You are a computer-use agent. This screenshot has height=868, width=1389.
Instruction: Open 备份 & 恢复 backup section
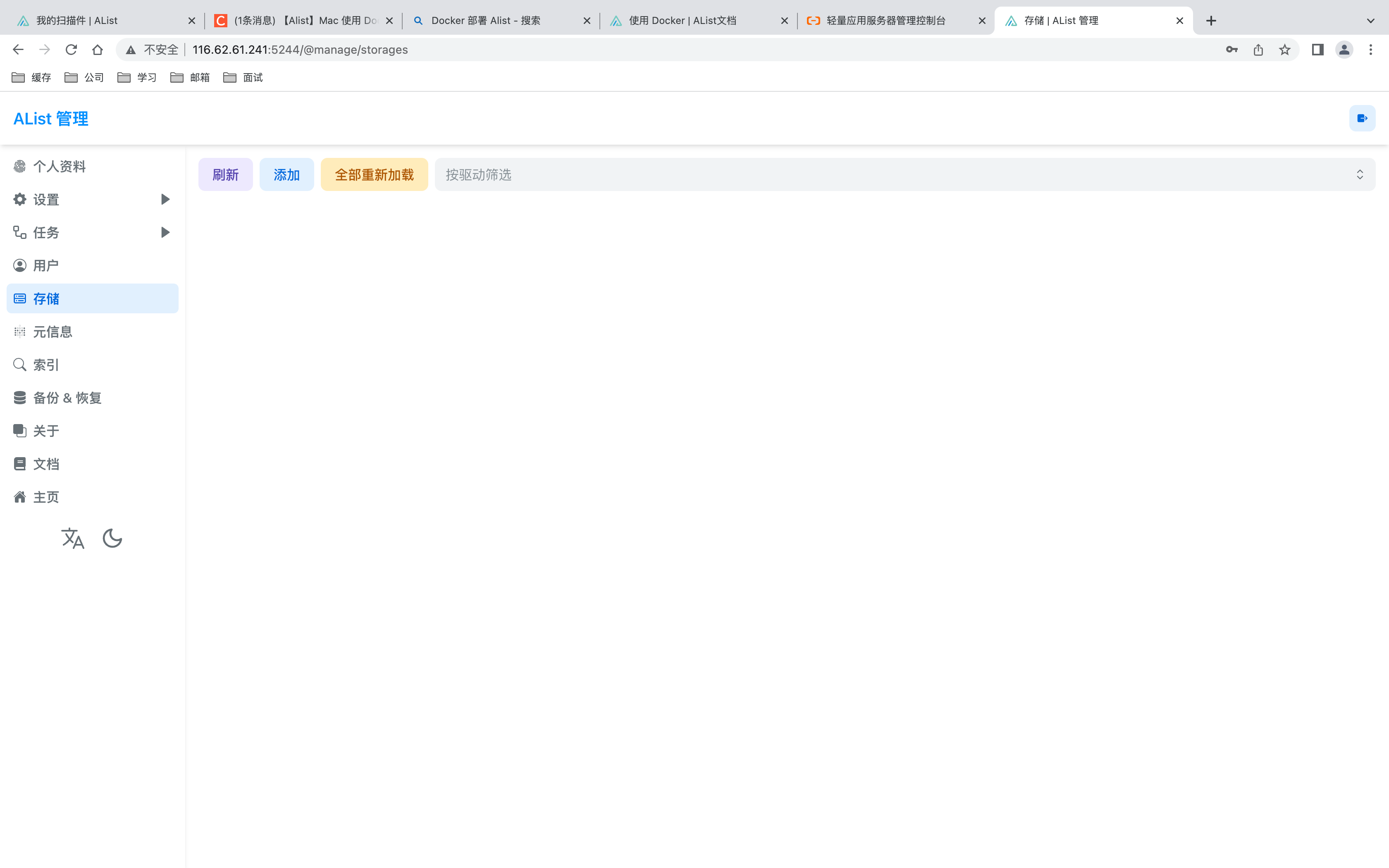(x=67, y=398)
